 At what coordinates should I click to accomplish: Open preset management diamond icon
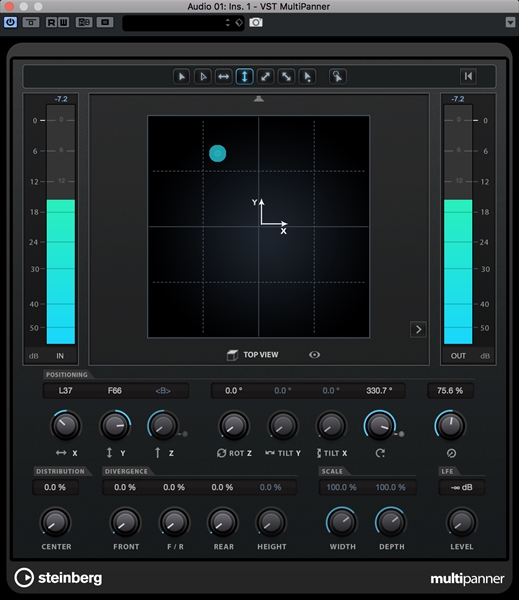pyautogui.click(x=239, y=23)
